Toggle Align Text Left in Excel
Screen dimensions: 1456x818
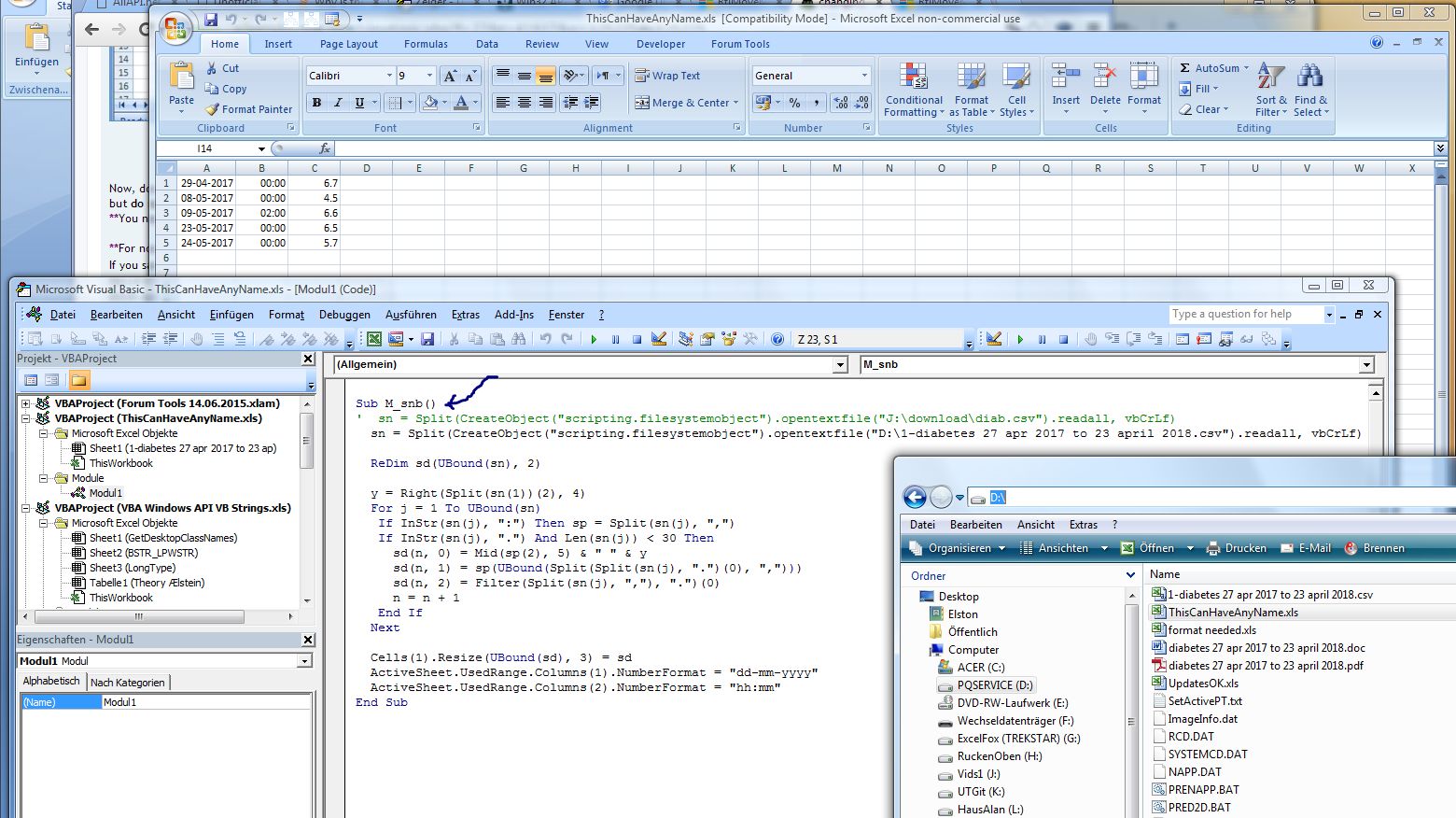coord(503,103)
